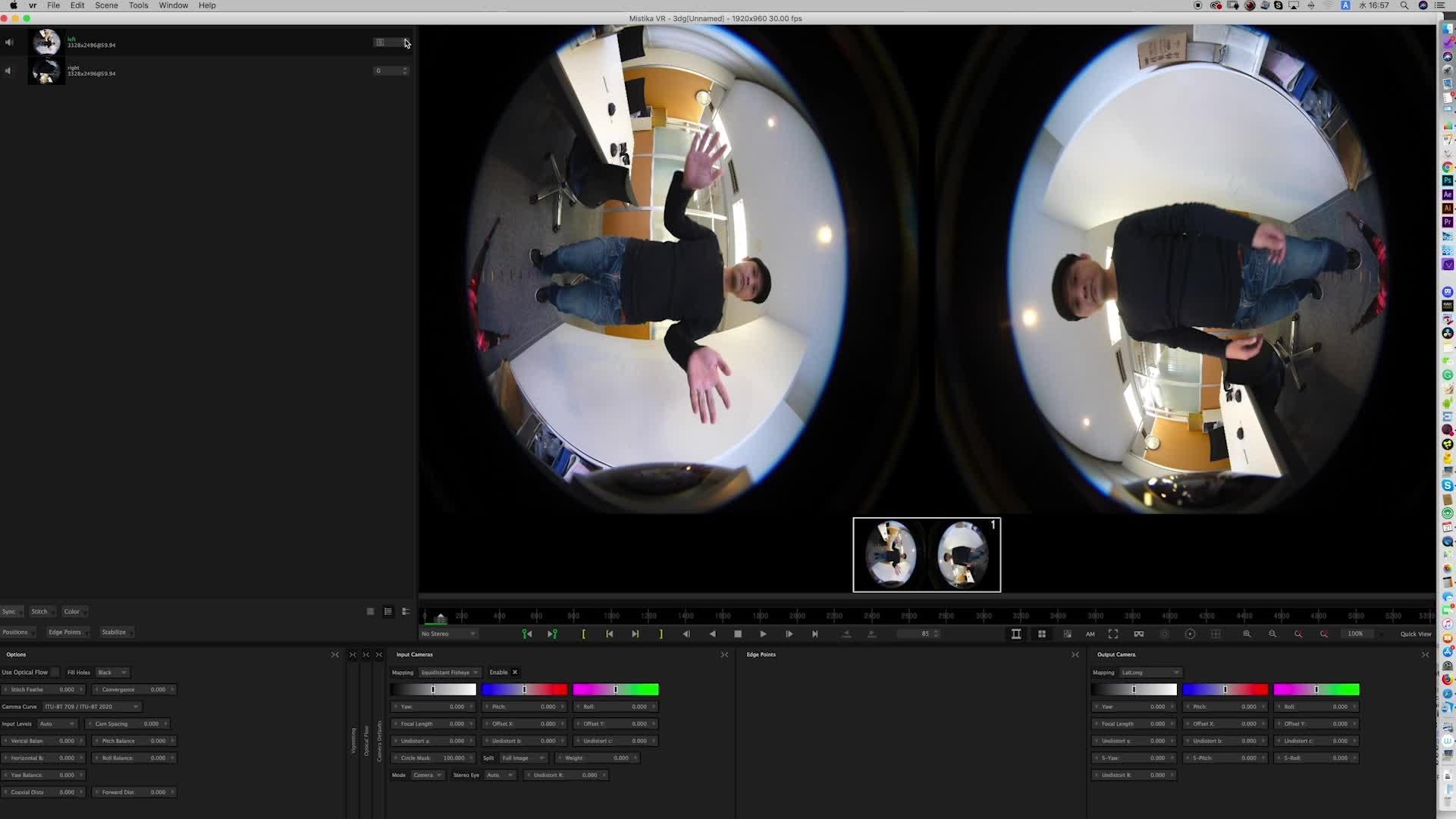Open the Scene menu
1456x819 pixels.
pyautogui.click(x=106, y=5)
